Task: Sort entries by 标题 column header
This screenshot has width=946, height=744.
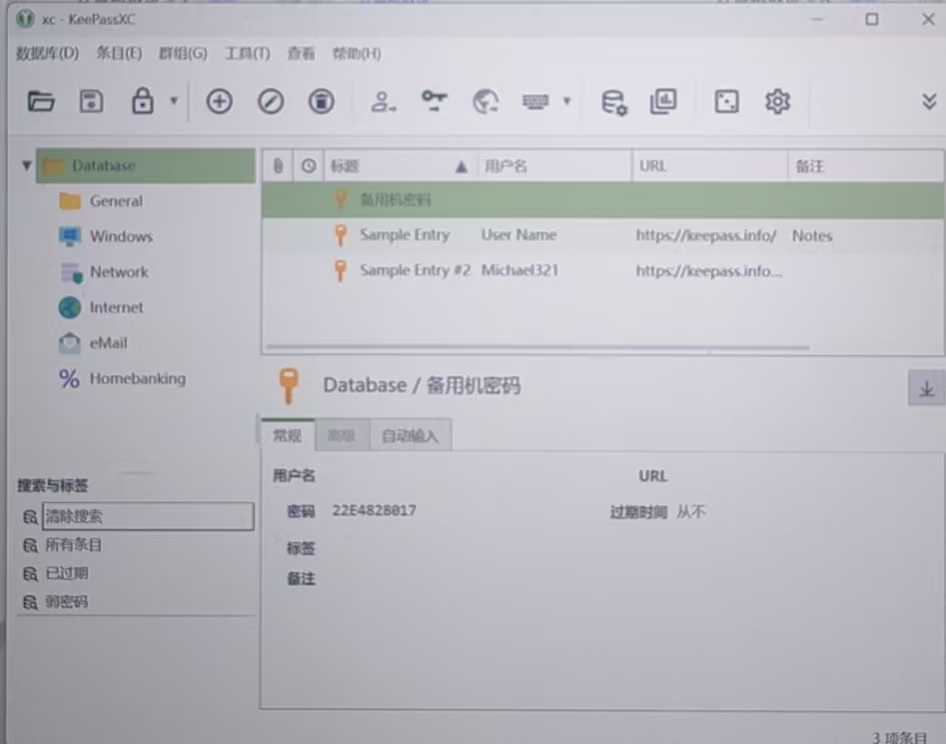Action: coord(401,166)
